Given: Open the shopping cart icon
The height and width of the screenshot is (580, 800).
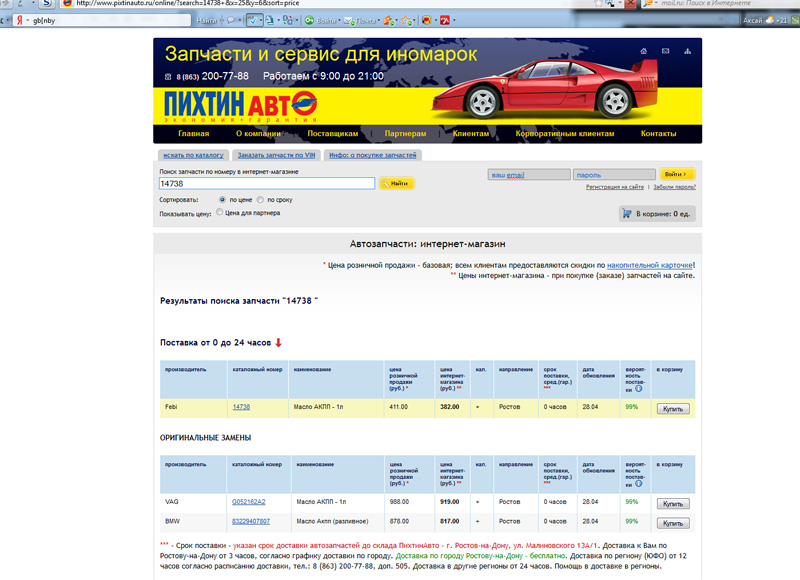Looking at the screenshot, I should [x=627, y=213].
